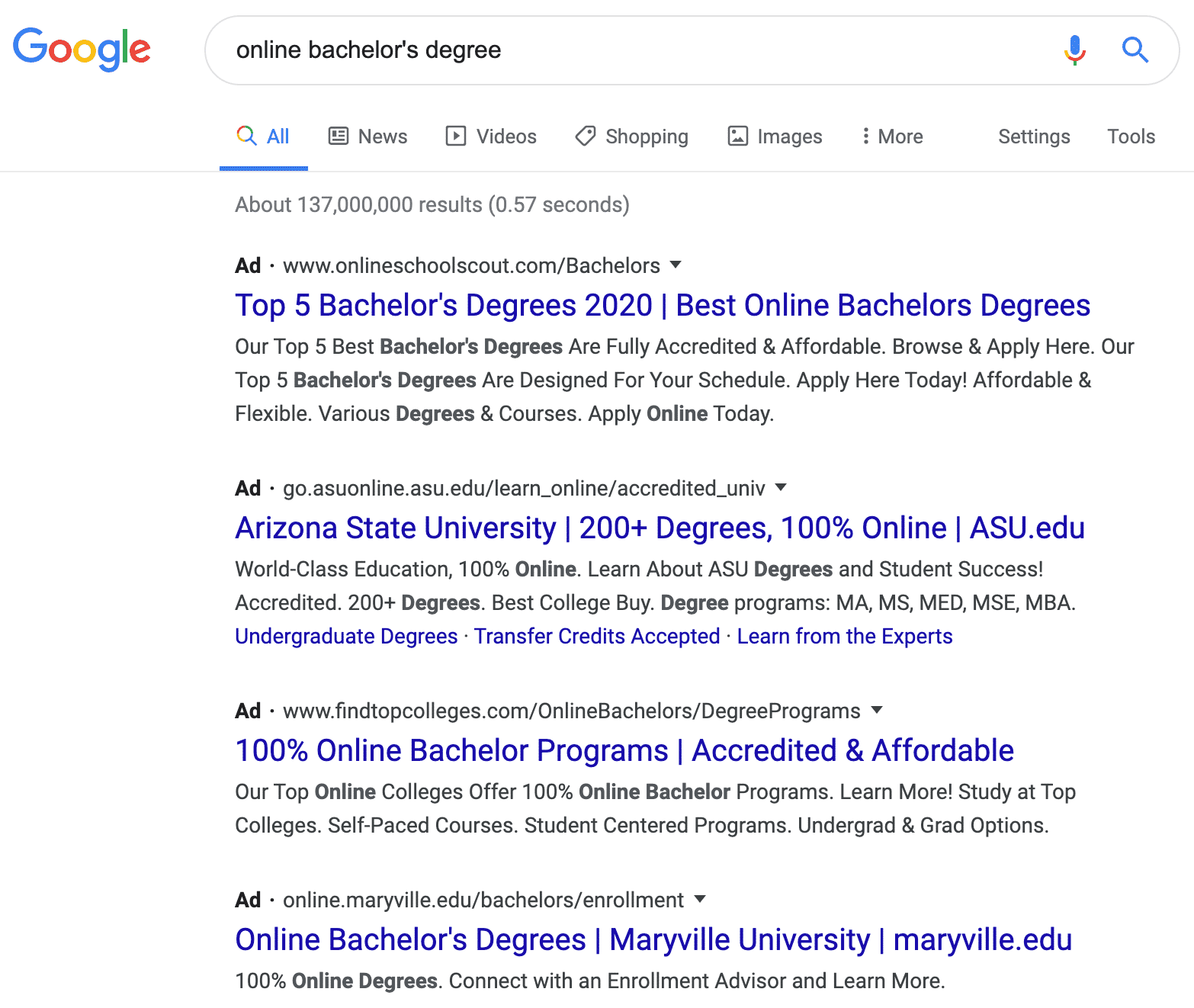The image size is (1194, 1008).
Task: Expand dropdown arrow next to go.asuonline.asu.edu URL
Action: coord(781,487)
